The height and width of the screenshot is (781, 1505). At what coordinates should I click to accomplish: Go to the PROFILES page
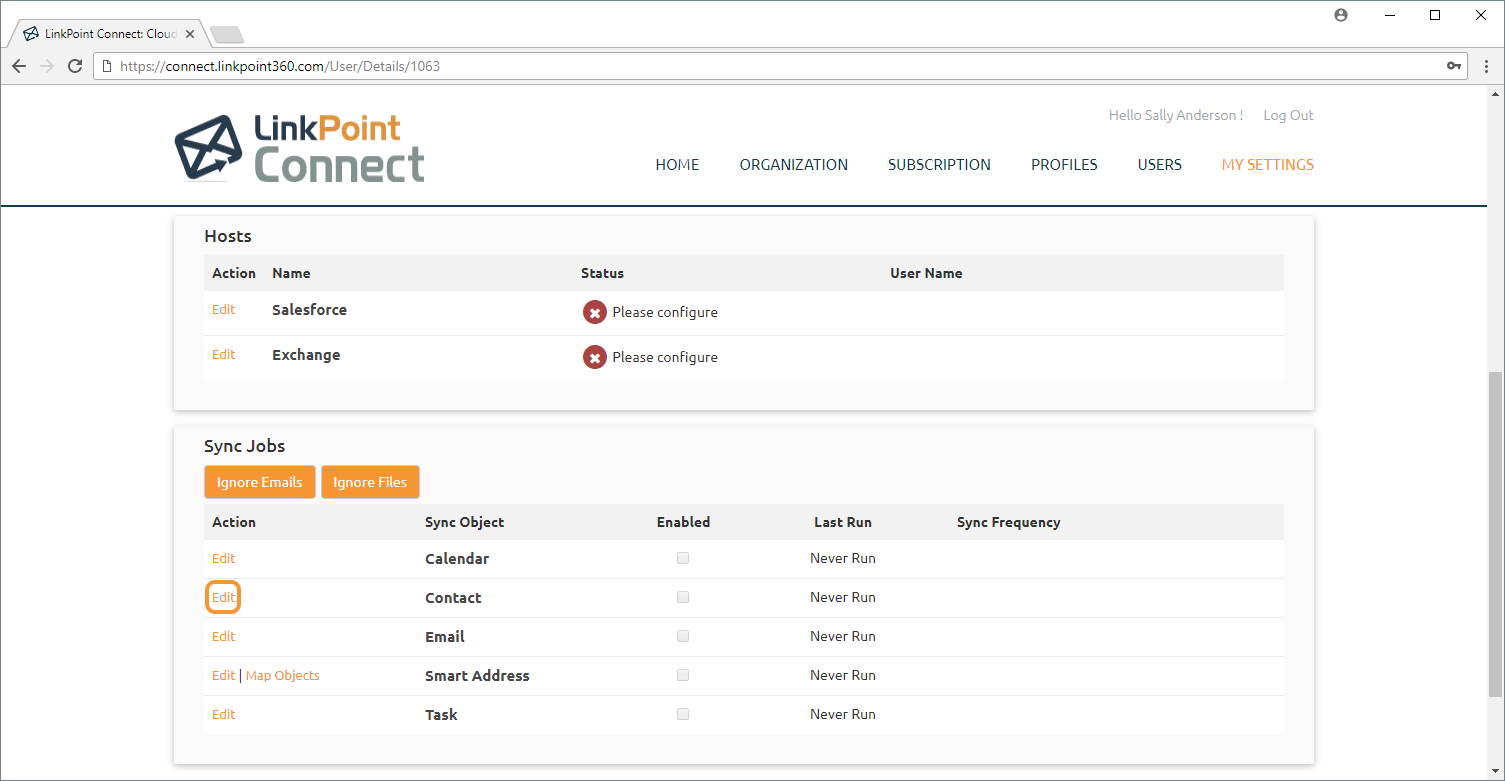point(1064,165)
